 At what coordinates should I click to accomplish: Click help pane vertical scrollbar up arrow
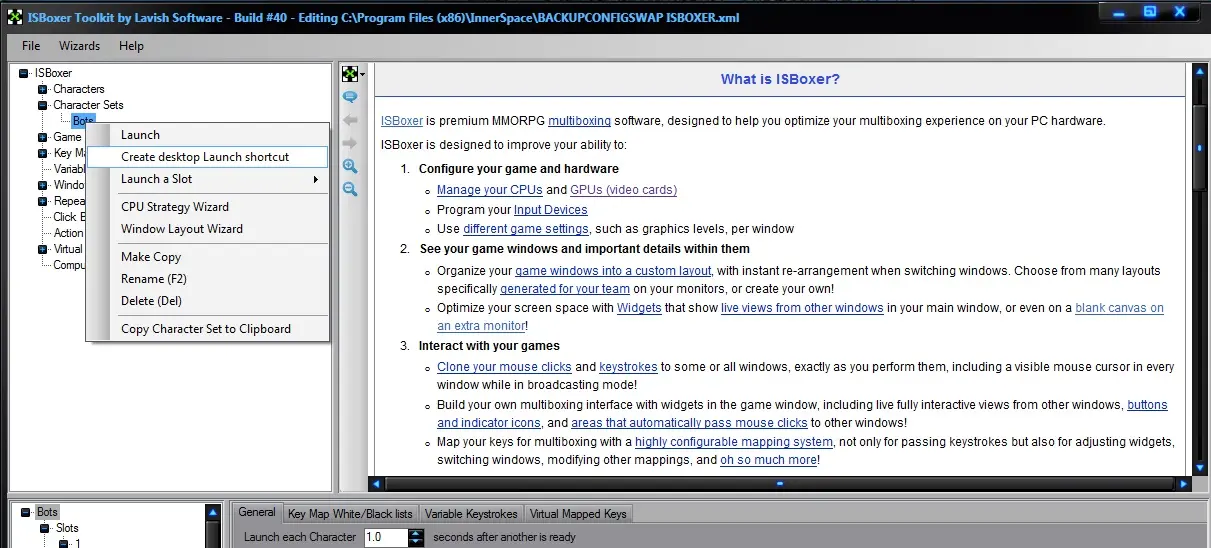(x=1200, y=72)
